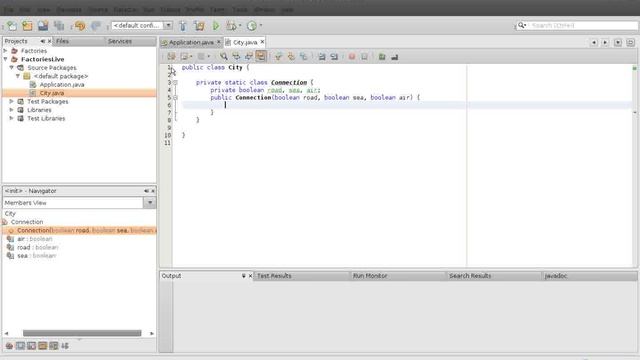Click the New Project toolbar icon
The height and width of the screenshot is (360, 640).
pyautogui.click(x=27, y=26)
